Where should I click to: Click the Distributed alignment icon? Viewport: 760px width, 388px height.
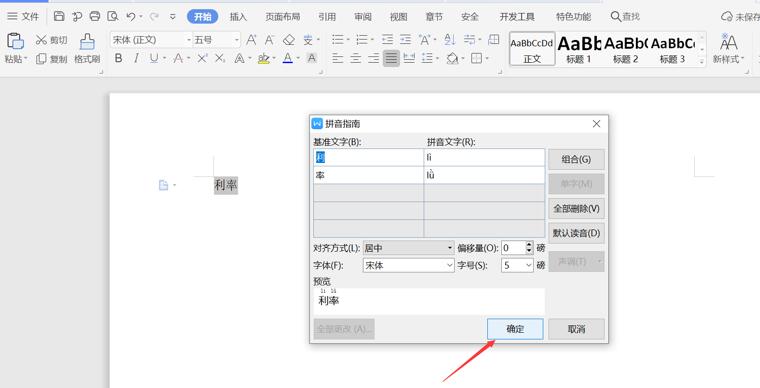409,59
